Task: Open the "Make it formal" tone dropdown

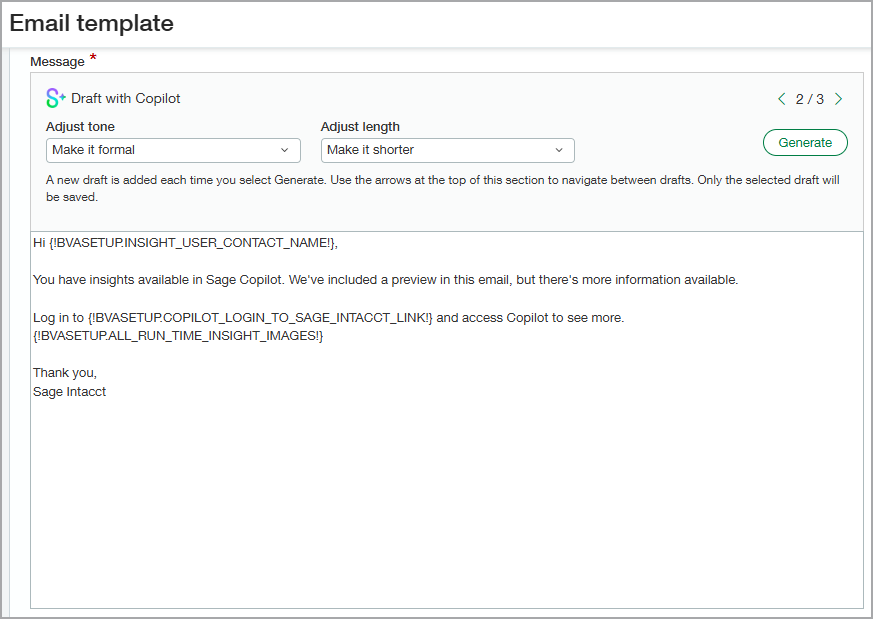Action: 173,150
